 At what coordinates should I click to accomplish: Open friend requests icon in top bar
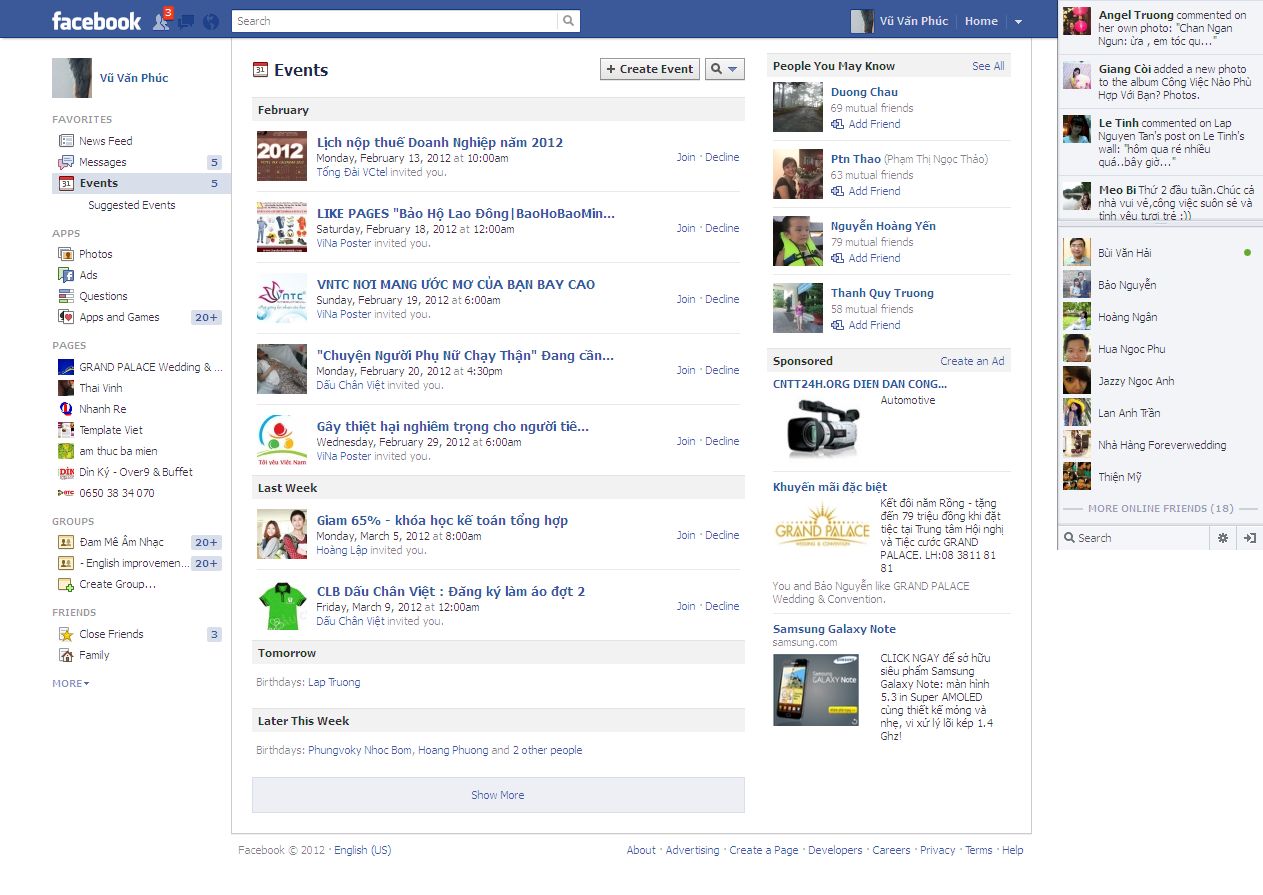coord(161,20)
